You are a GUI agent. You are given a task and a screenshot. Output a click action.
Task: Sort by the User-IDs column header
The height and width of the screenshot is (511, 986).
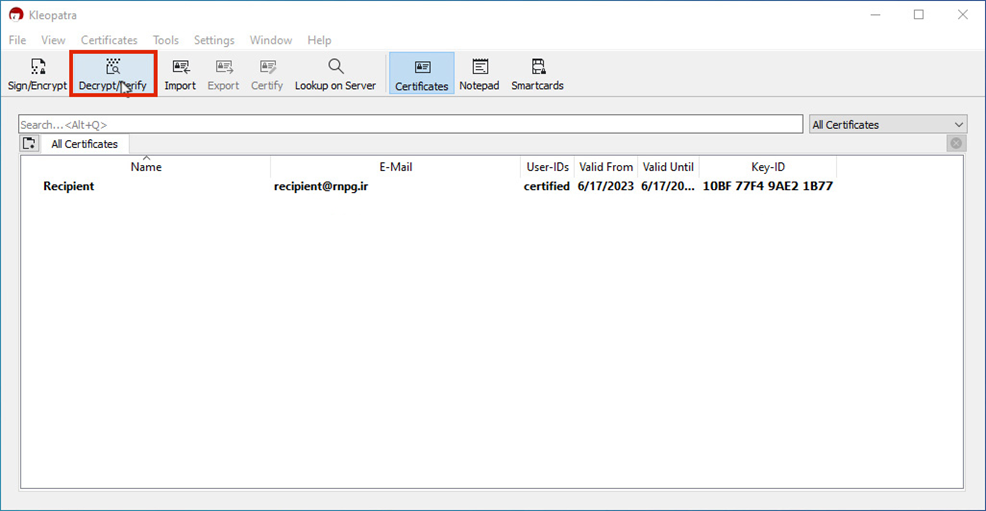pos(547,167)
